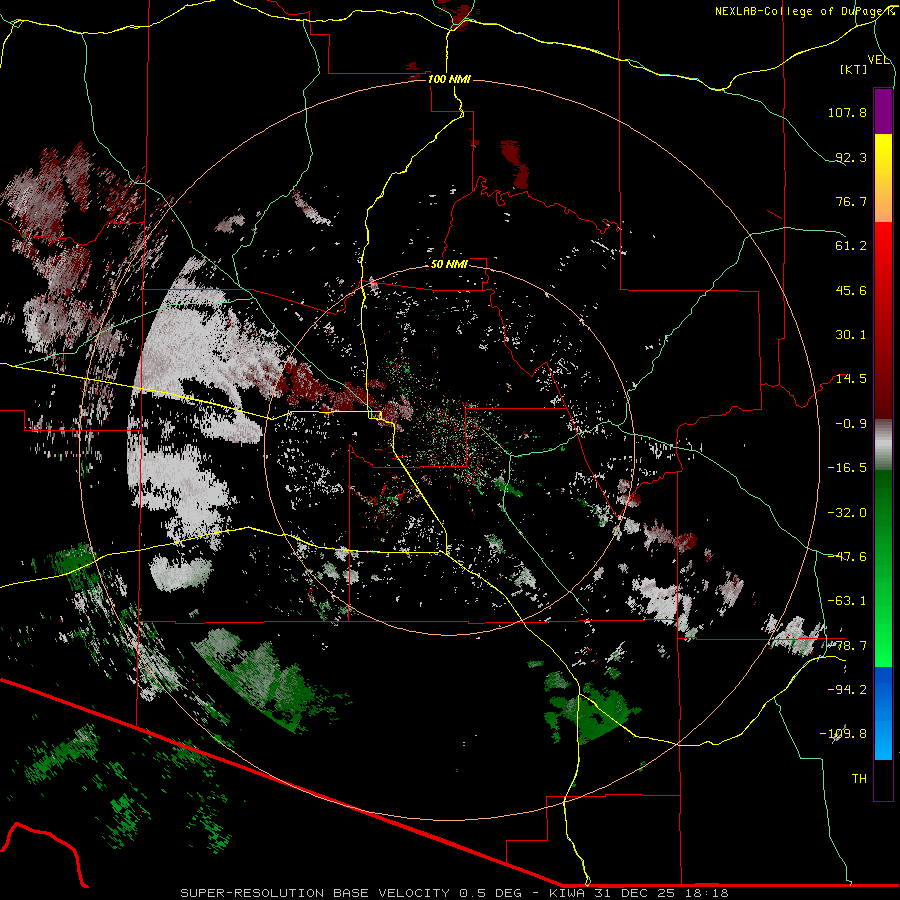Click the 14.5 legend value
Screen dimensions: 900x900
coord(851,379)
